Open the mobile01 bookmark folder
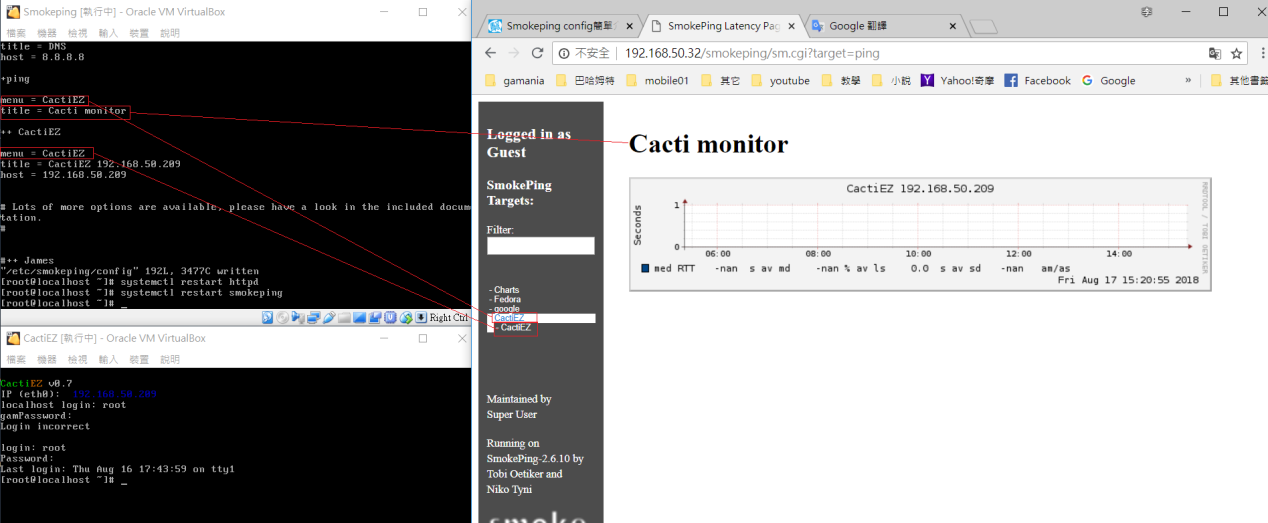Screen dimensions: 1268x523 (x=657, y=81)
